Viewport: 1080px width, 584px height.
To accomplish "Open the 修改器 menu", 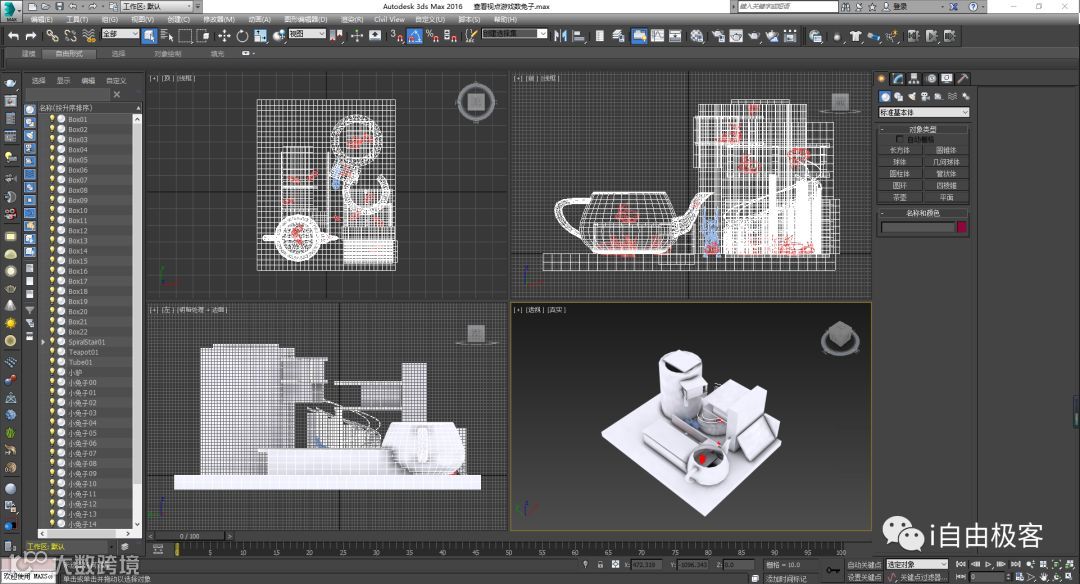I will (x=219, y=19).
